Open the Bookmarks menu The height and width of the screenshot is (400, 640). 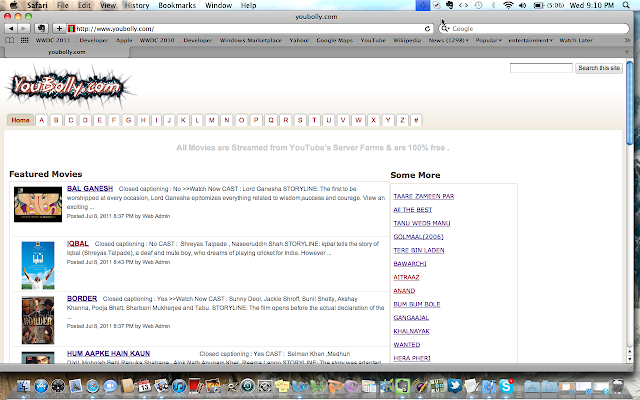pos(177,5)
